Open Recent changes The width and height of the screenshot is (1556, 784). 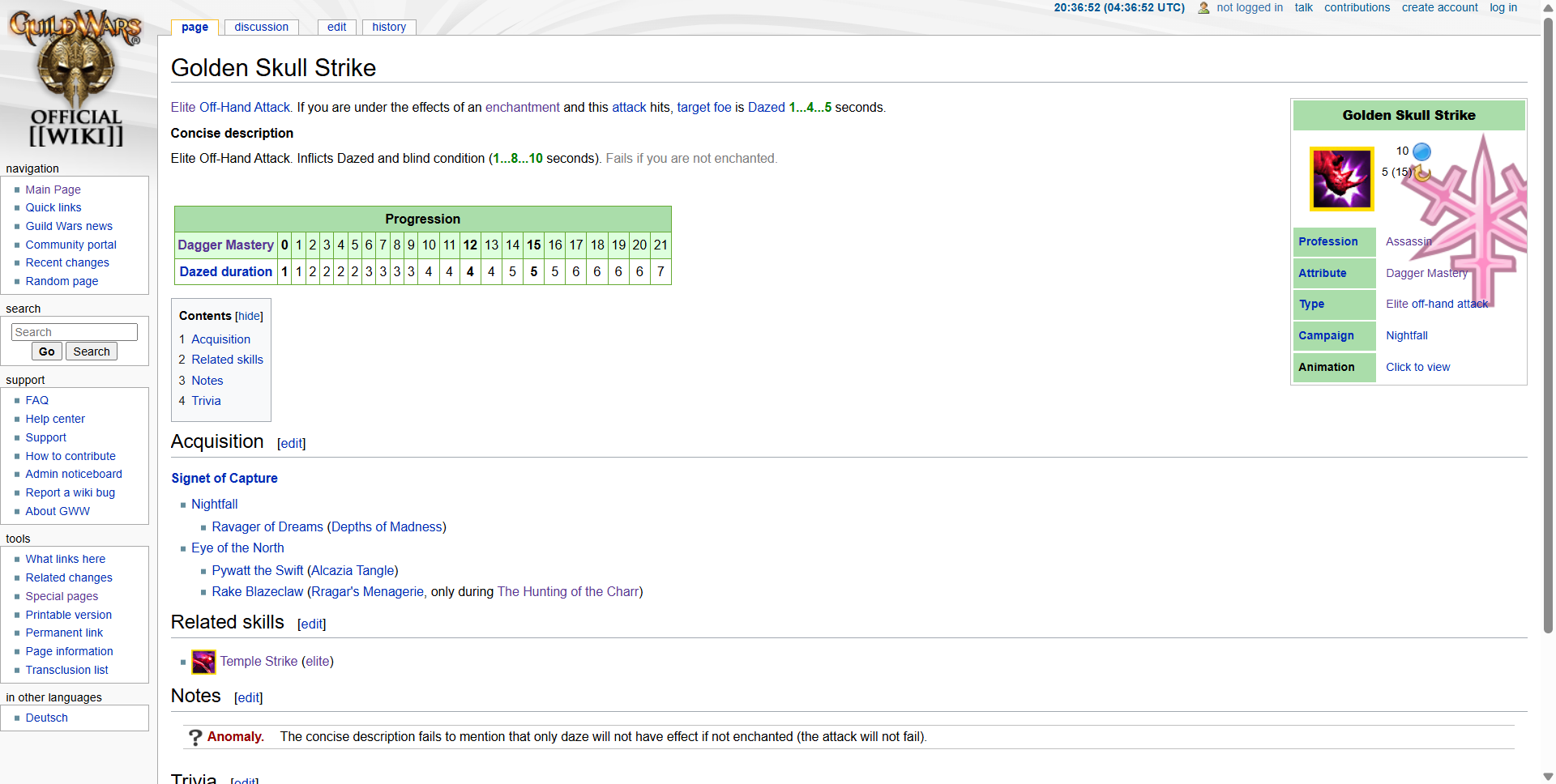66,262
